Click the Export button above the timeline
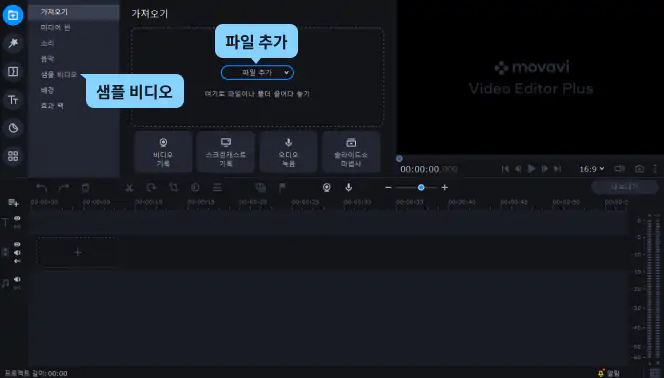 tap(625, 187)
